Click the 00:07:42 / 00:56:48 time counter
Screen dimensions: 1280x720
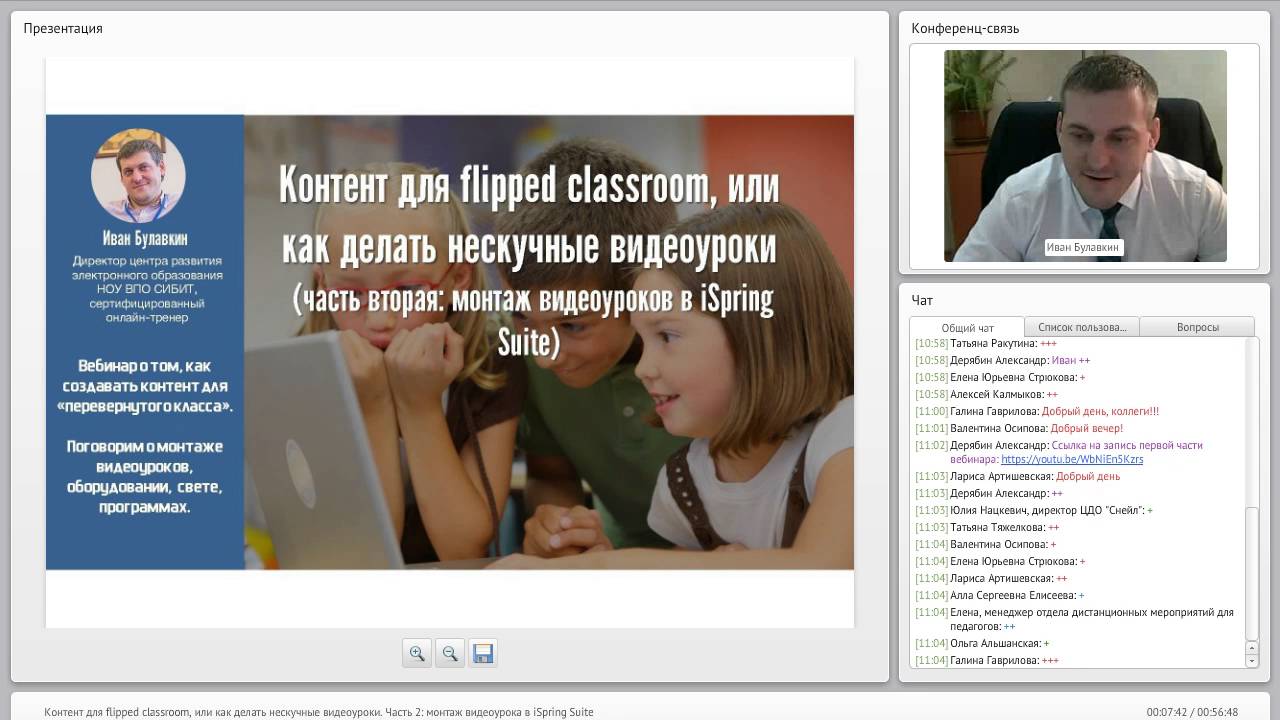(x=1192, y=712)
